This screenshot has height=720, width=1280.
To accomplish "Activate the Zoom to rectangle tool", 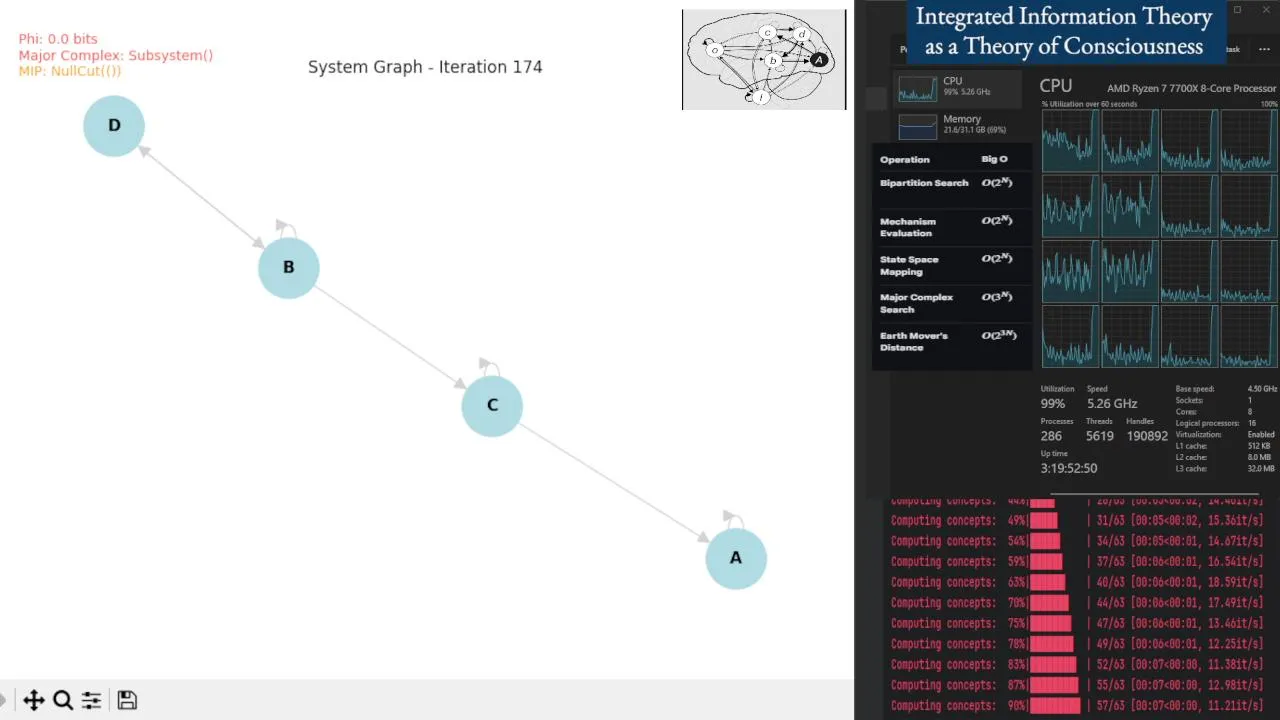I will pyautogui.click(x=63, y=700).
